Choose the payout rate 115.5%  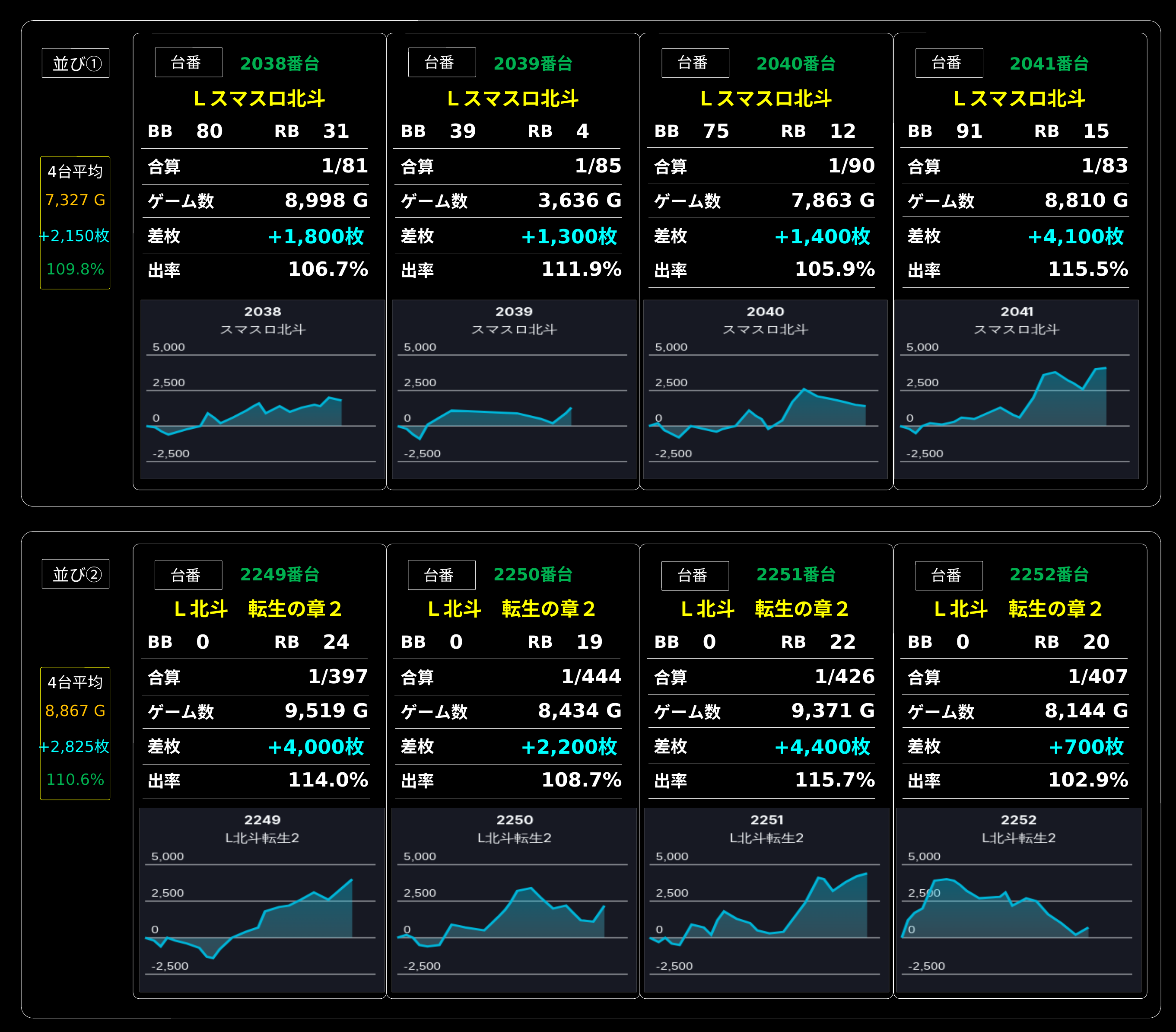point(1088,269)
